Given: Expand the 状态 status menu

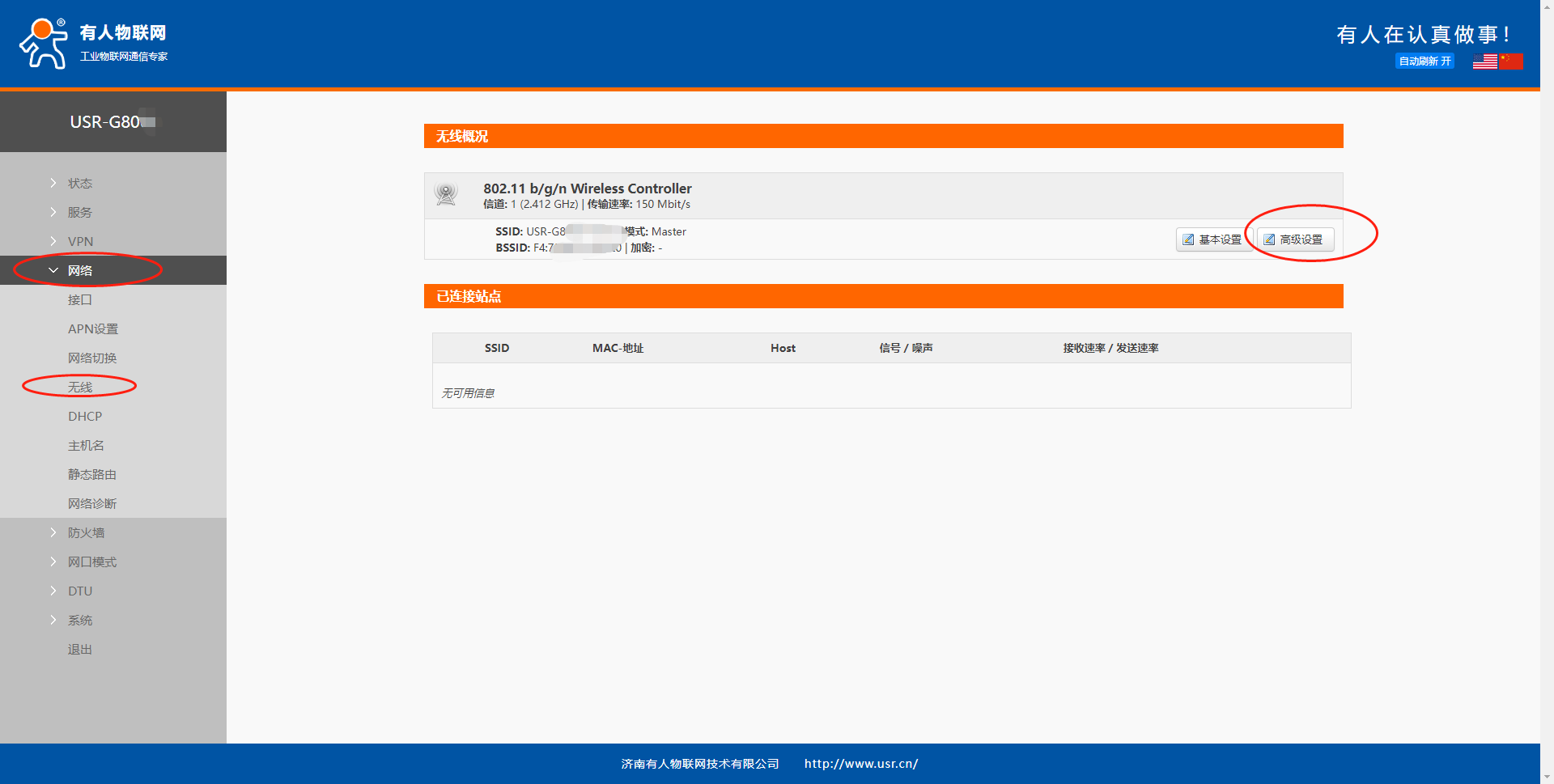Looking at the screenshot, I should point(79,184).
